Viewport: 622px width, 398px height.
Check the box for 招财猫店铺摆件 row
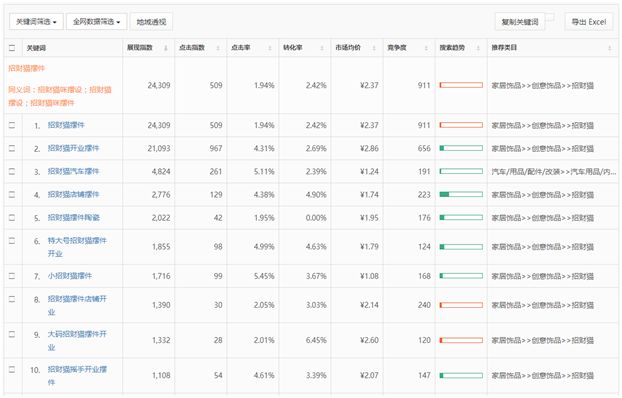point(12,194)
